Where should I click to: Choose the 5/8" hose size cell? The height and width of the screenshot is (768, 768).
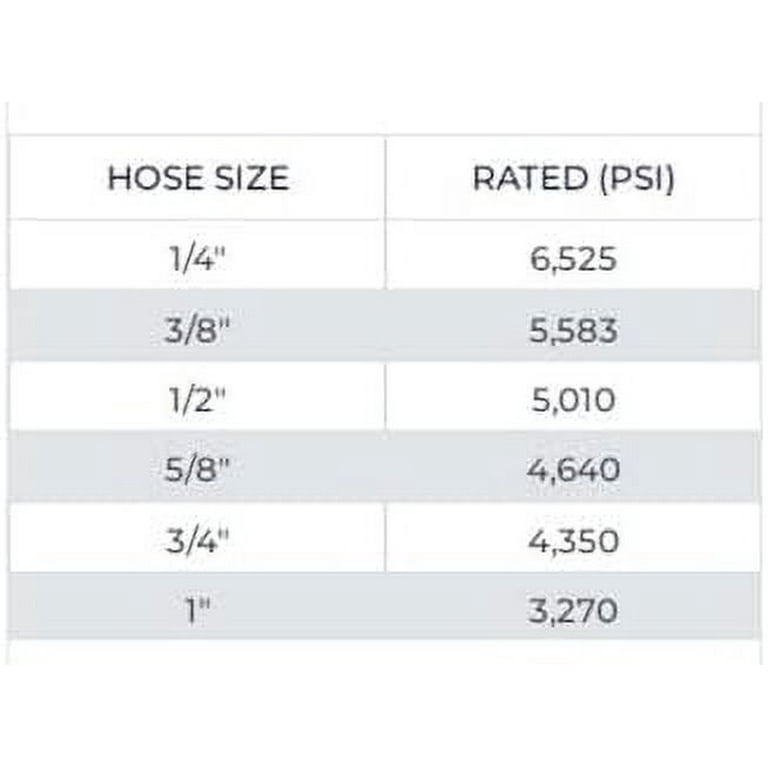click(198, 470)
